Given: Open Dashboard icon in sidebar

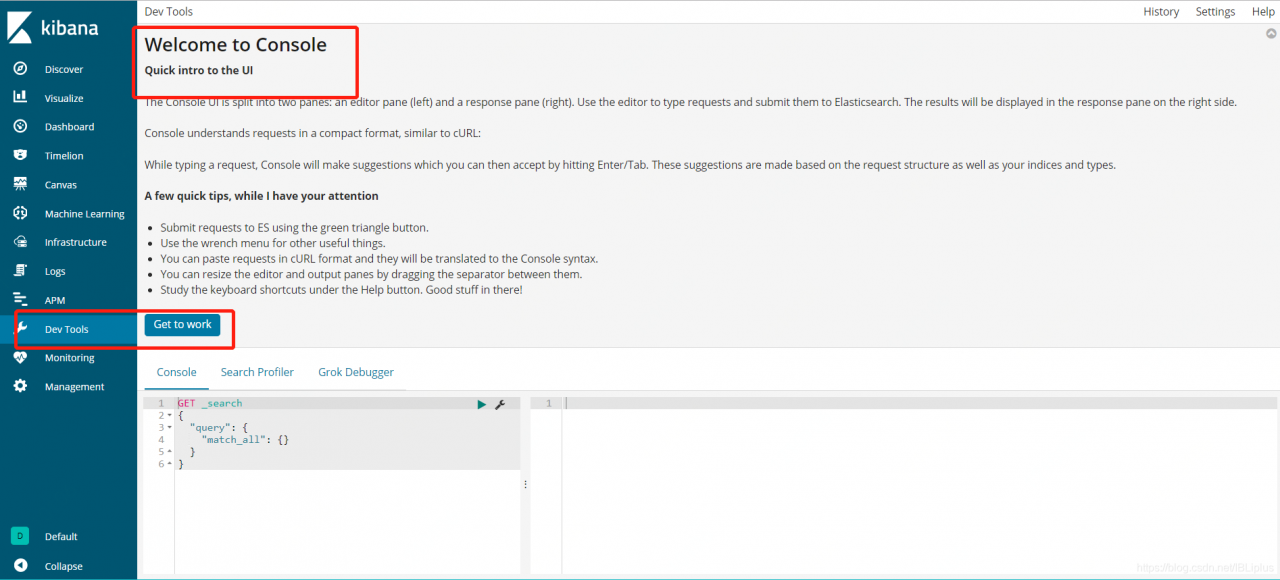Looking at the screenshot, I should click(20, 127).
